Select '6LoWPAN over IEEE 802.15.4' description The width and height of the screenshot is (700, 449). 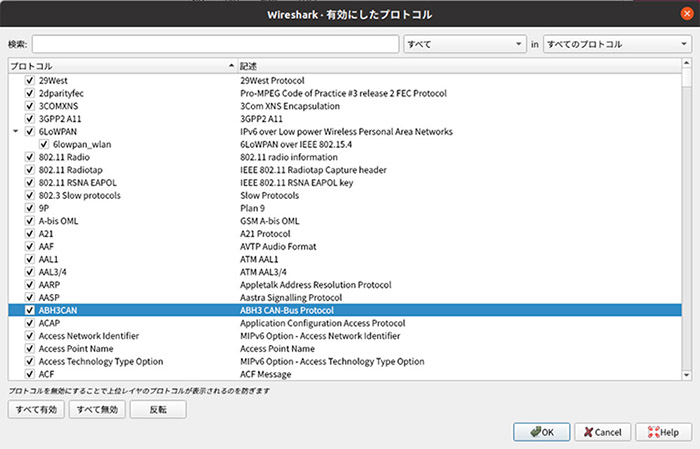(x=296, y=144)
